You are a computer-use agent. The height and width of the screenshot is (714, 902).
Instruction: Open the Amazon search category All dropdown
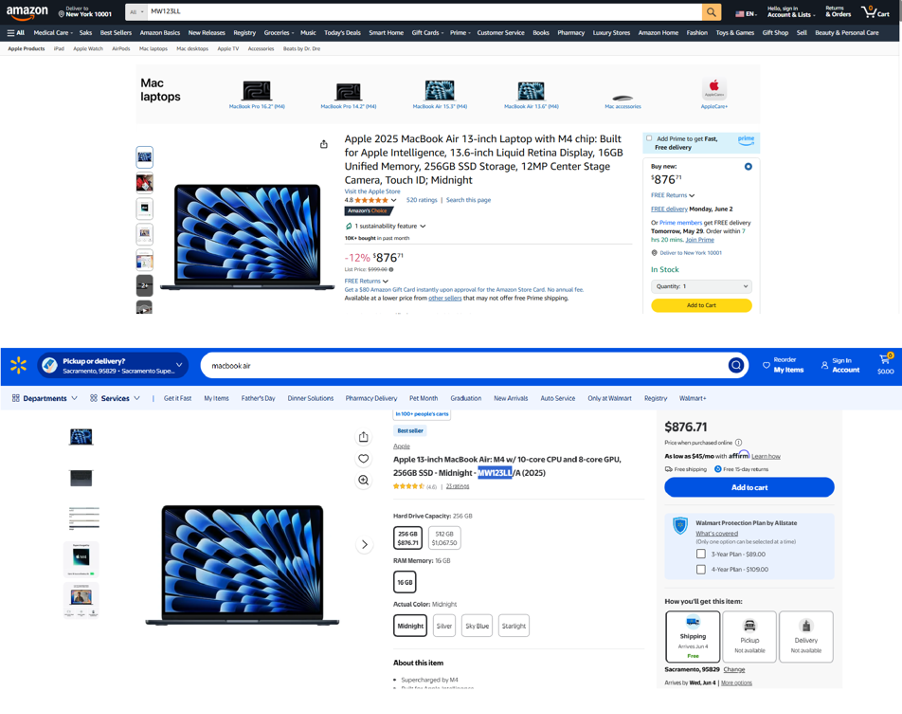137,12
